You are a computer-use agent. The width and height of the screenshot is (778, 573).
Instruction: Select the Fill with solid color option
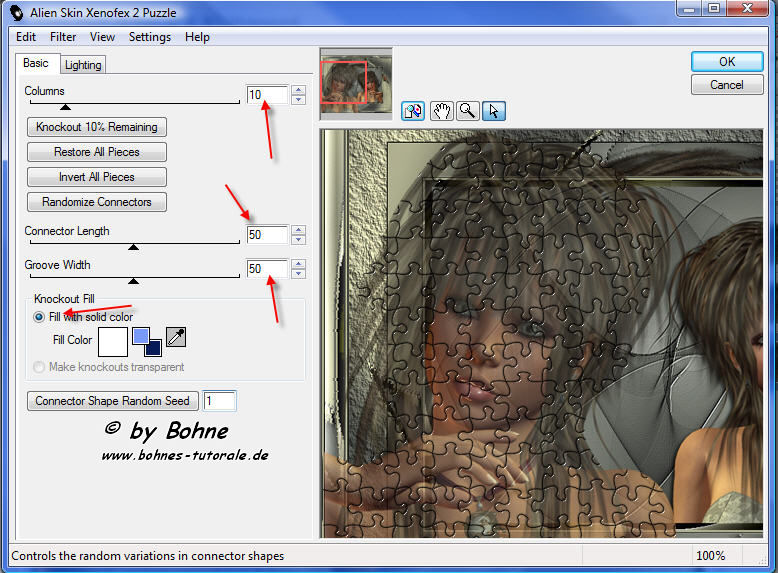point(39,317)
